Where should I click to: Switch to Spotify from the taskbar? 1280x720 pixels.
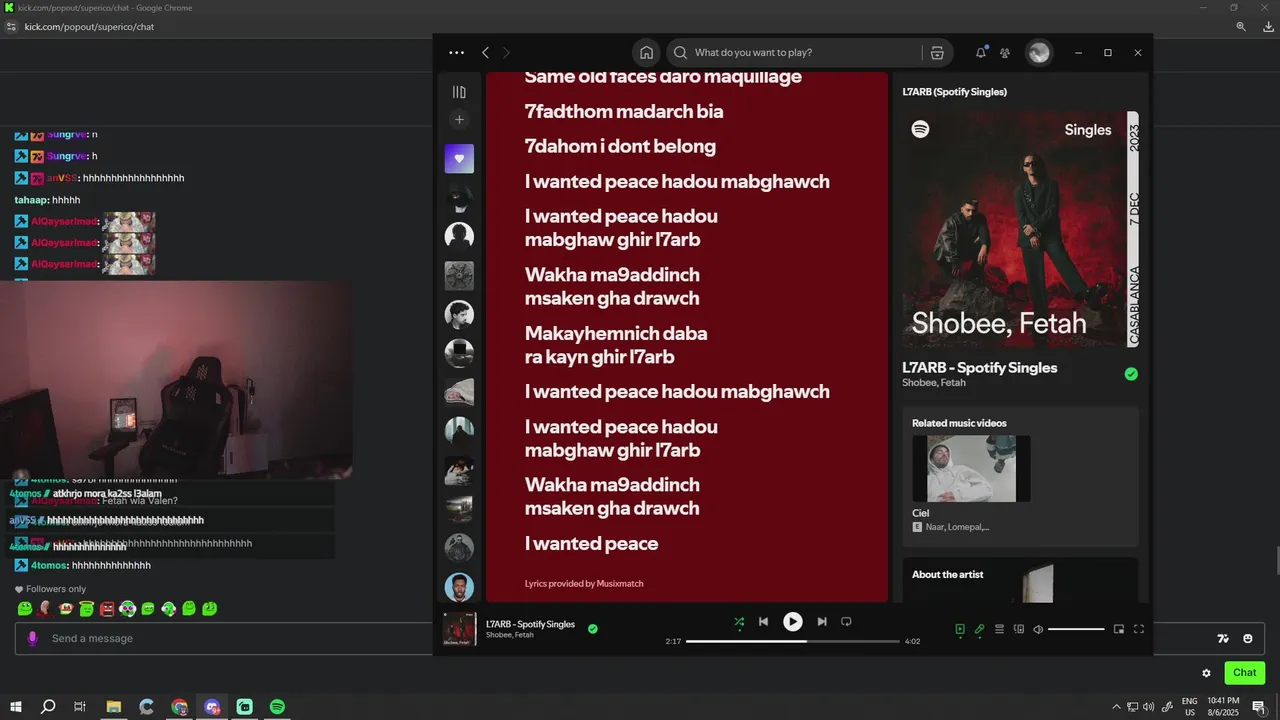click(277, 707)
